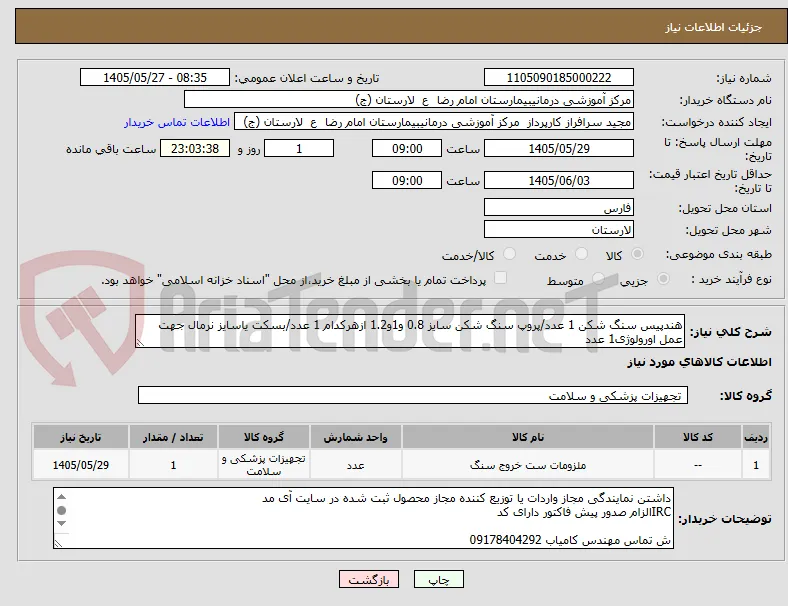Click the buyer notes scrollbar thumb

pyautogui.click(x=61, y=511)
